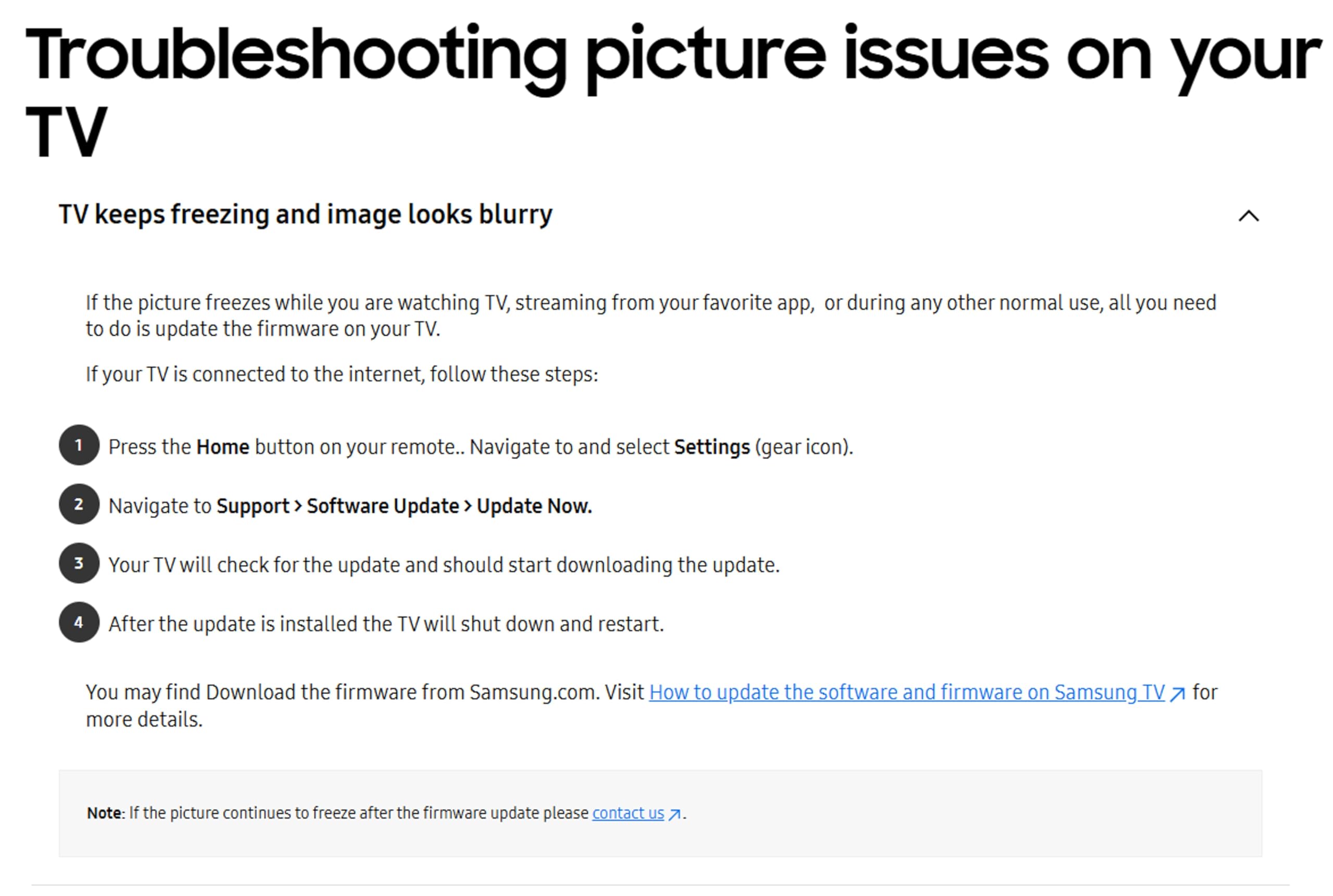1333x896 pixels.
Task: Collapse the section using the chevron up arrow
Action: point(1248,216)
